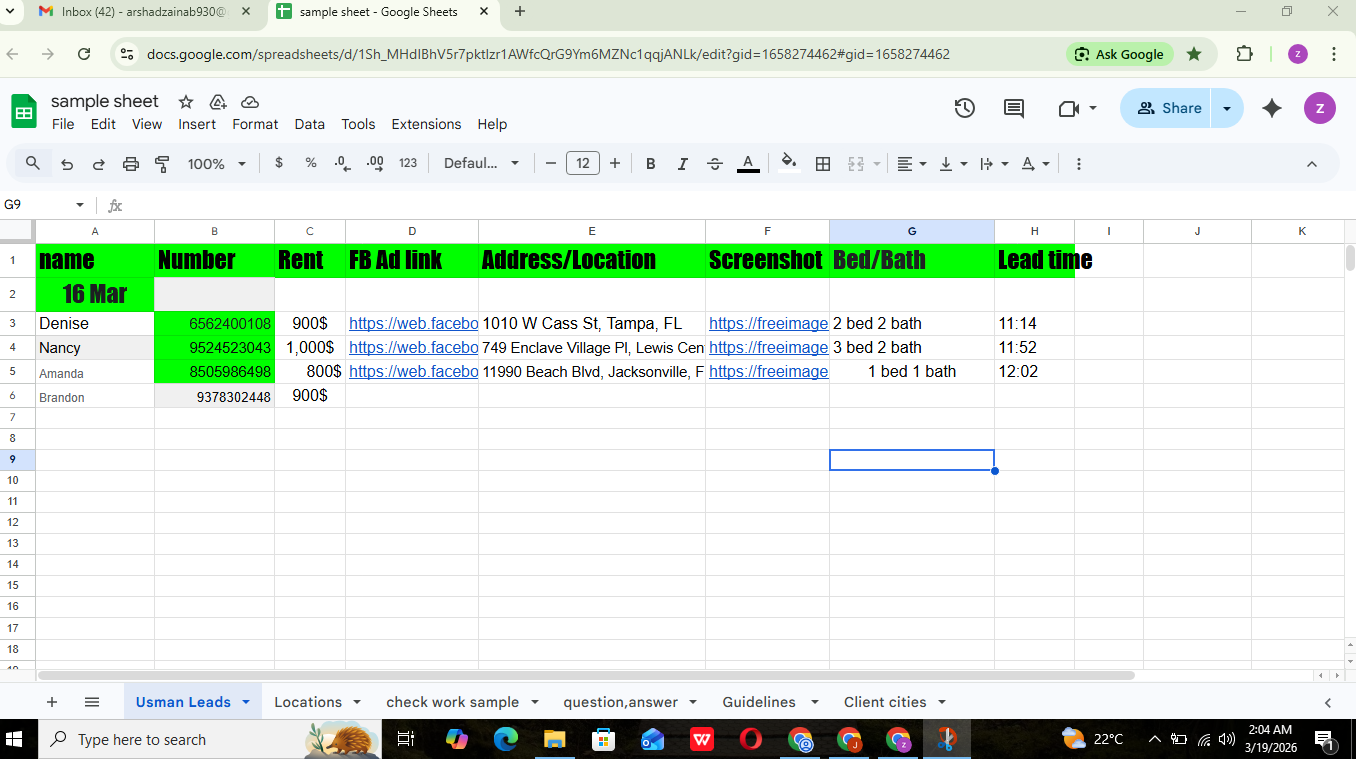Open the toolbar's three-dot More menu
This screenshot has height=759, width=1356.
pos(1079,164)
